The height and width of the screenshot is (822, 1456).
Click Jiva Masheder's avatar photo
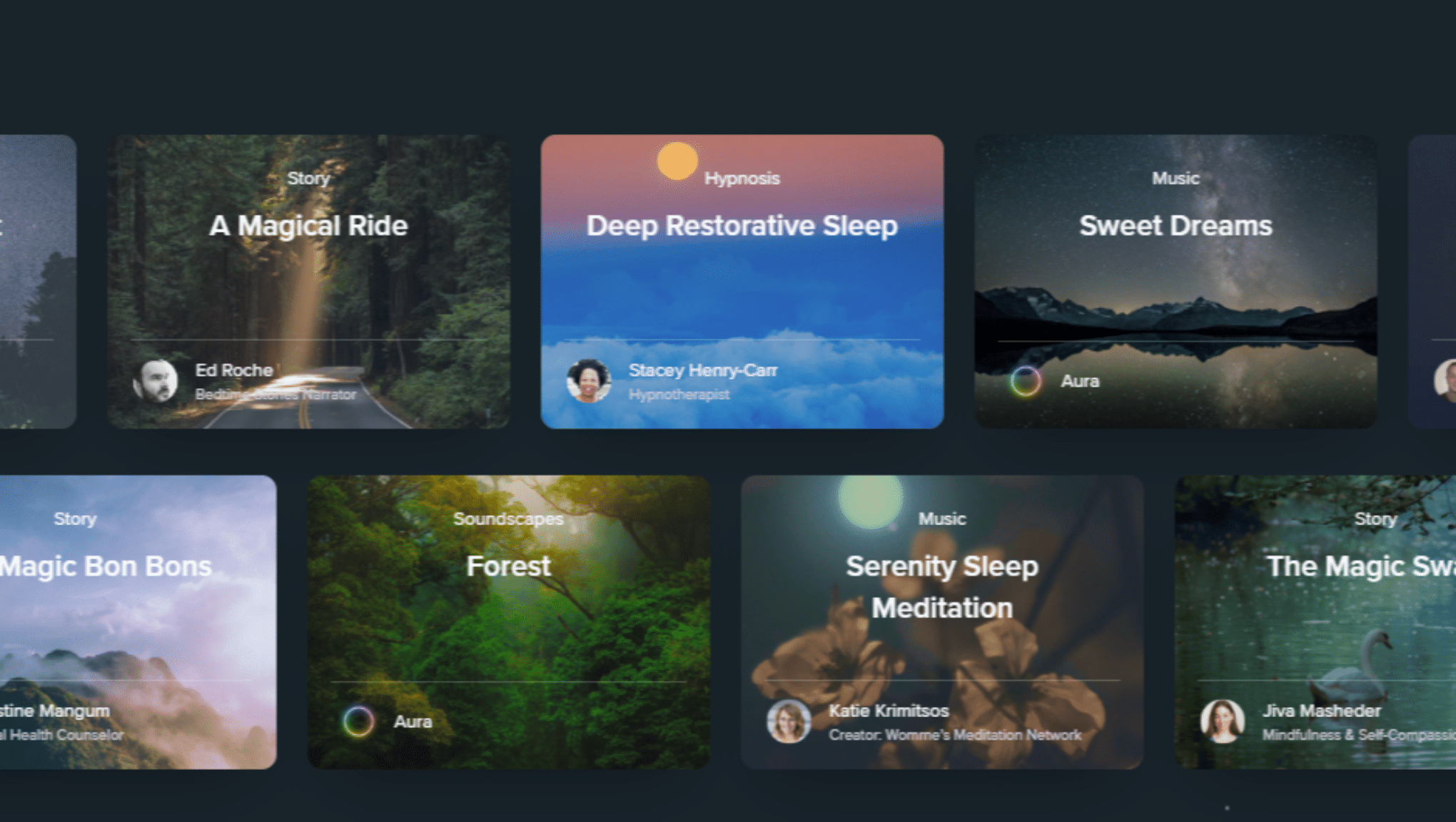(1223, 721)
